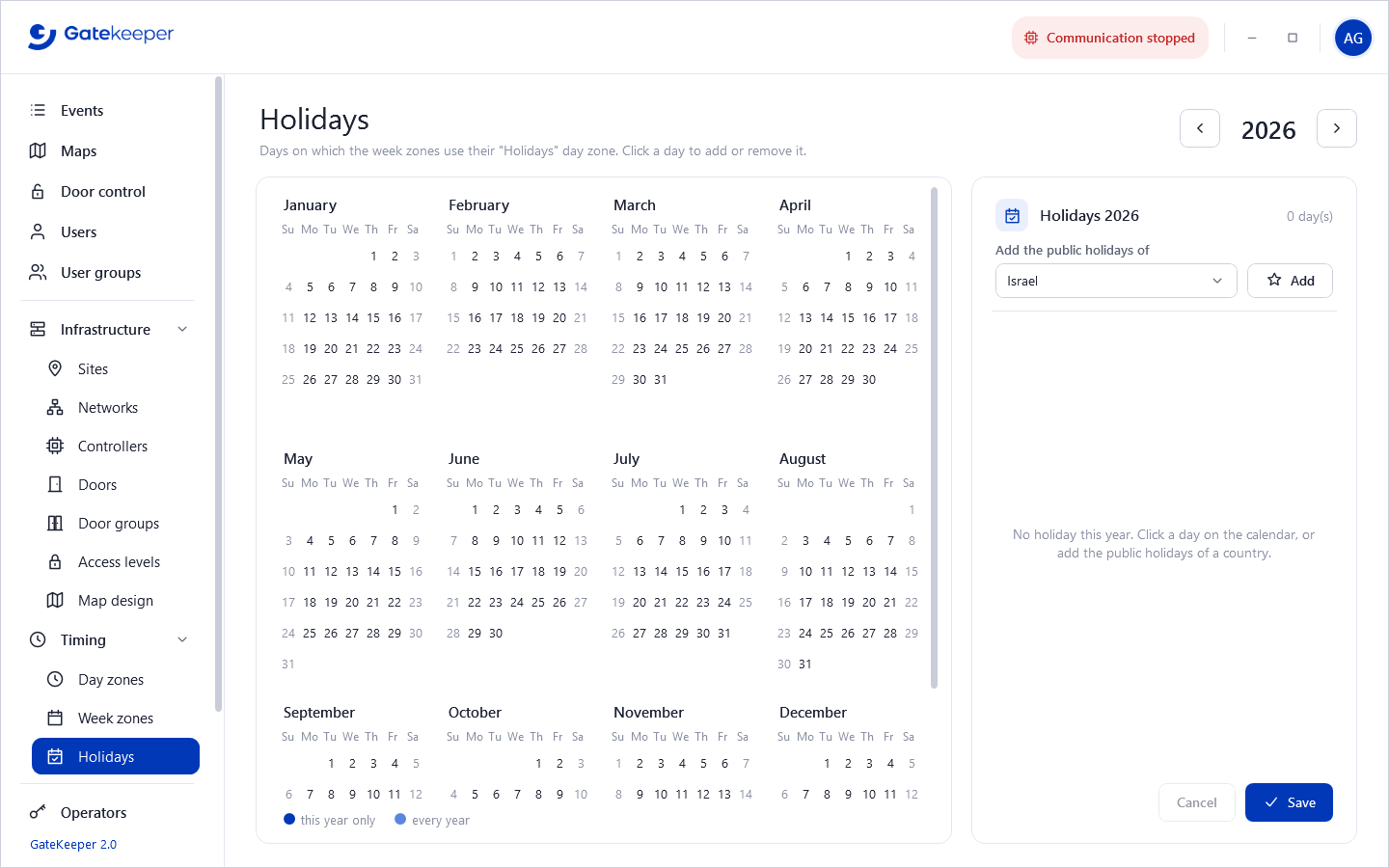1389x868 pixels.
Task: Open the AG user avatar menu
Action: coord(1353,38)
